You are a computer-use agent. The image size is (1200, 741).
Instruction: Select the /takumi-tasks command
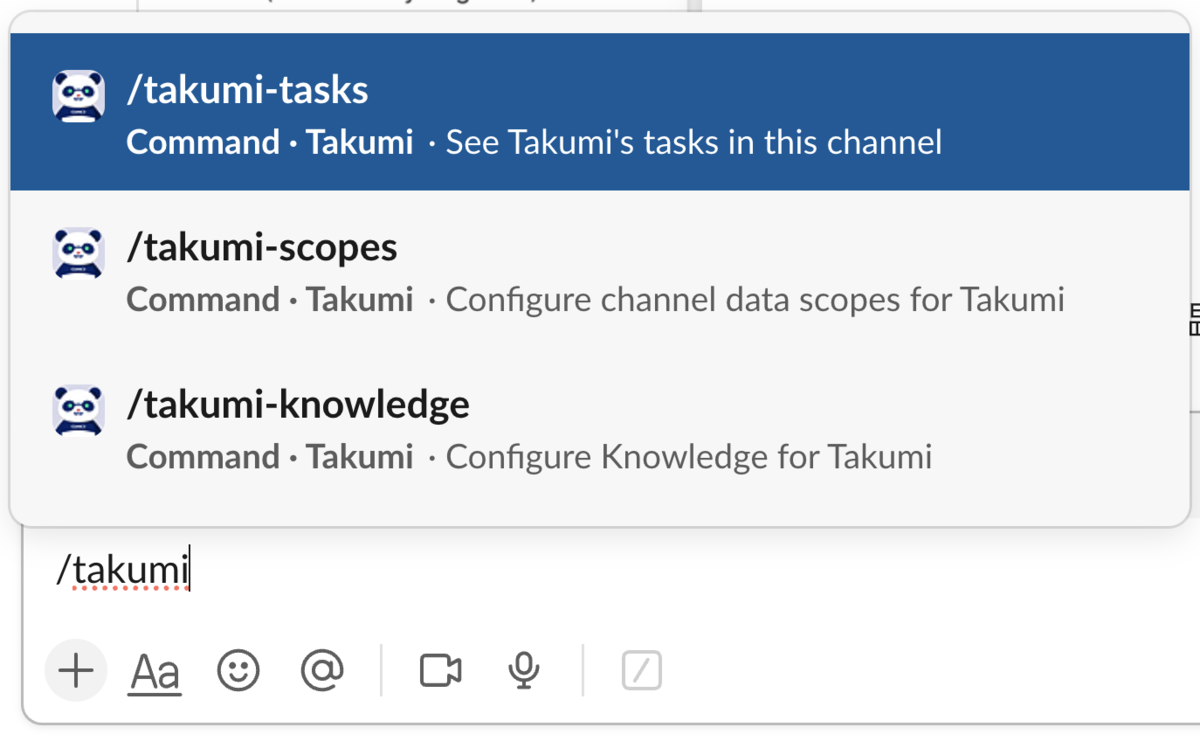tap(248, 91)
